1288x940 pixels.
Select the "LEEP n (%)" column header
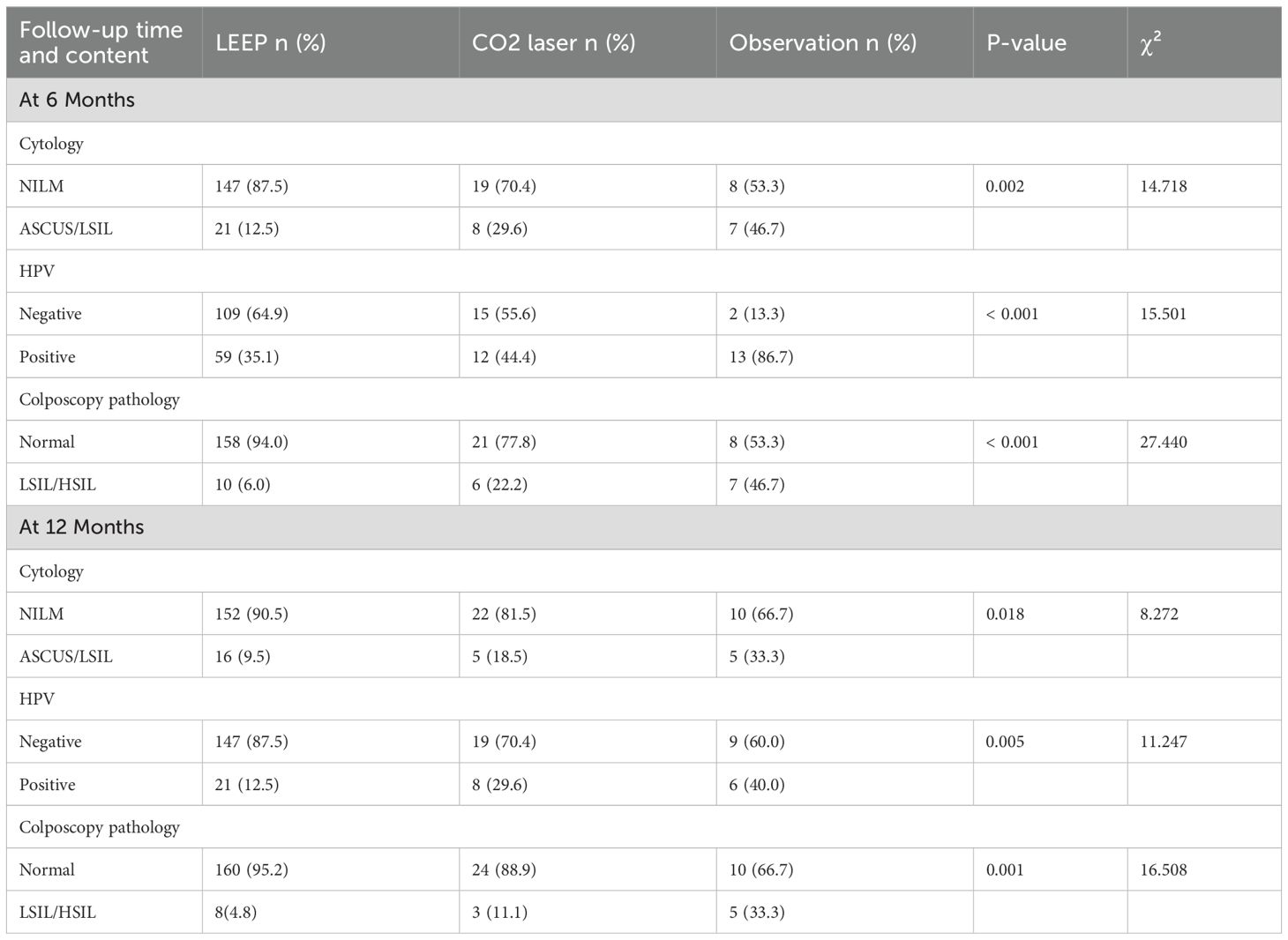click(271, 42)
